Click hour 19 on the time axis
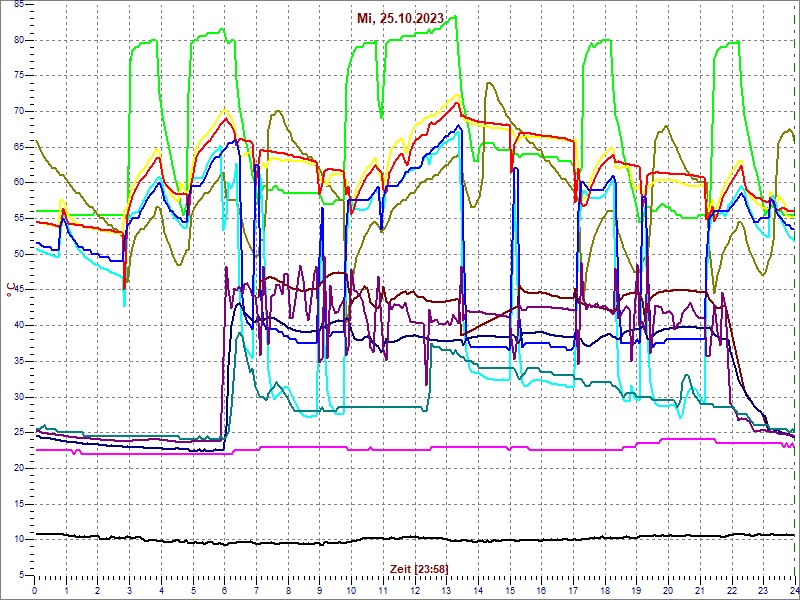Screen dimensions: 800x600 coord(636,589)
